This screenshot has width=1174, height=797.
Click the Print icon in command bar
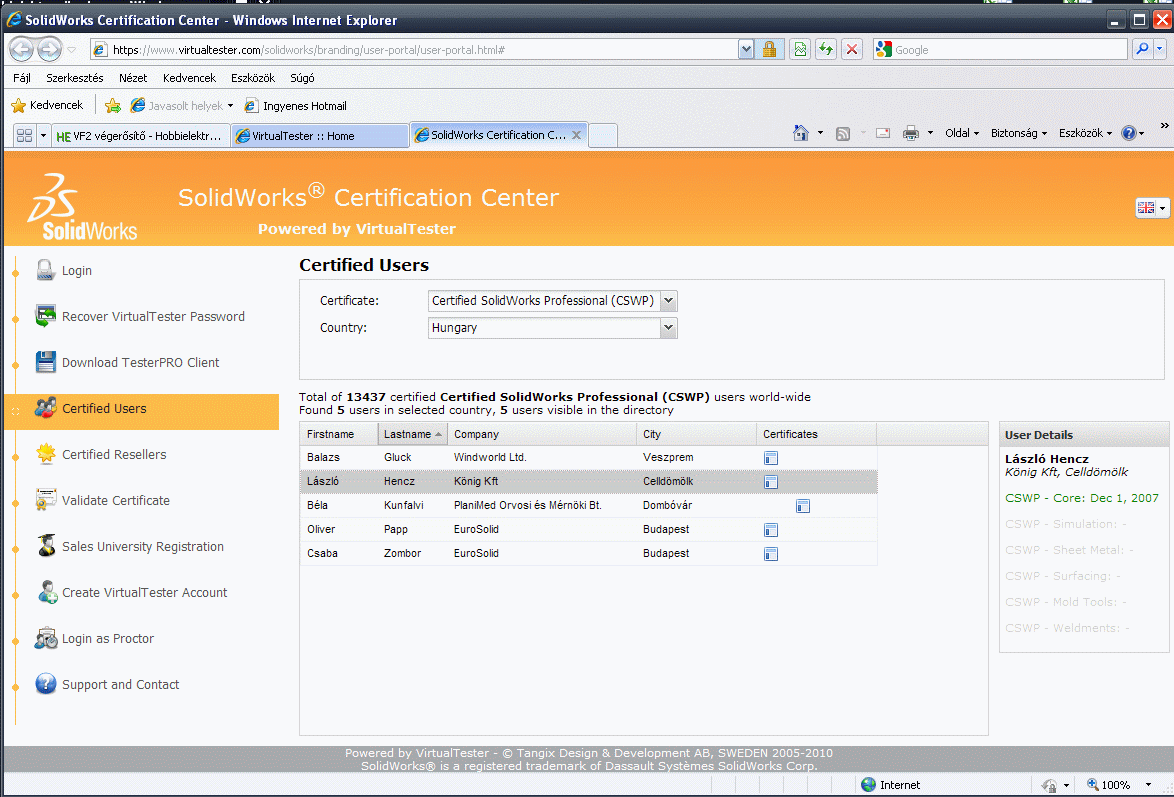[x=910, y=133]
